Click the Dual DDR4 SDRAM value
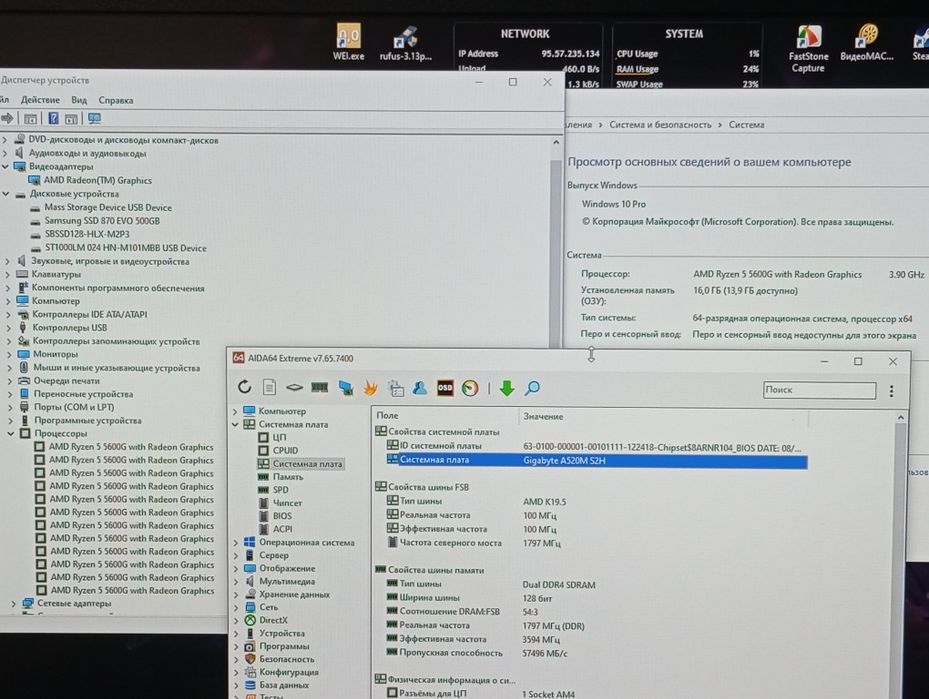 [559, 585]
